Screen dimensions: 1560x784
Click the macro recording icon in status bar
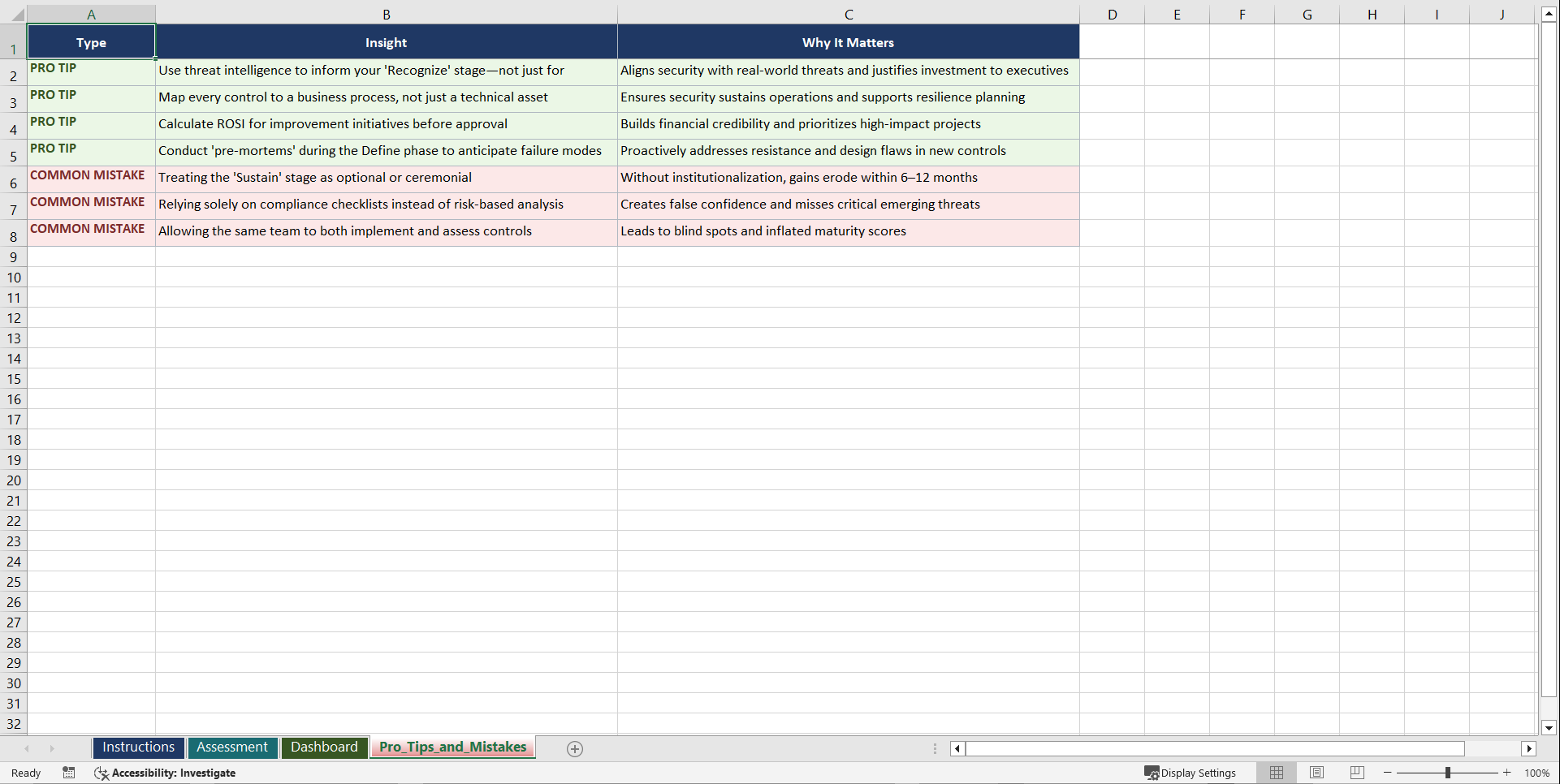pos(69,773)
